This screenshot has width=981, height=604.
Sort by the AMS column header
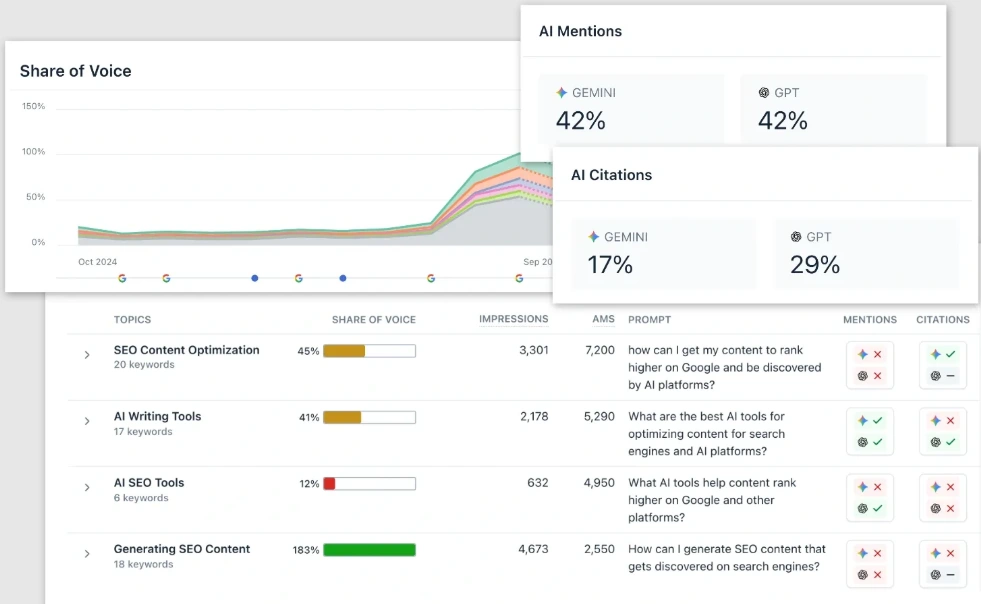[x=603, y=319]
